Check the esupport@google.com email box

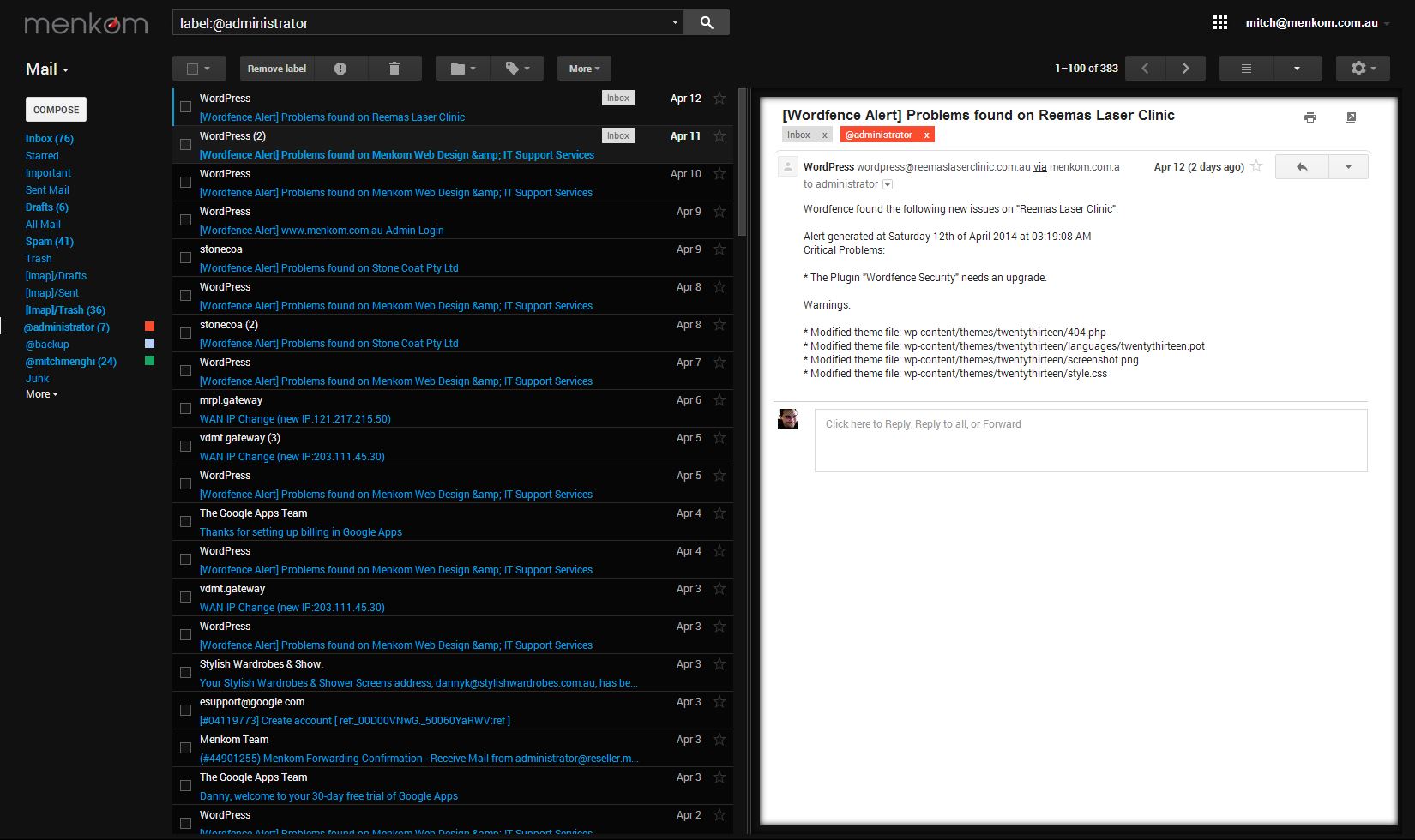pyautogui.click(x=185, y=711)
